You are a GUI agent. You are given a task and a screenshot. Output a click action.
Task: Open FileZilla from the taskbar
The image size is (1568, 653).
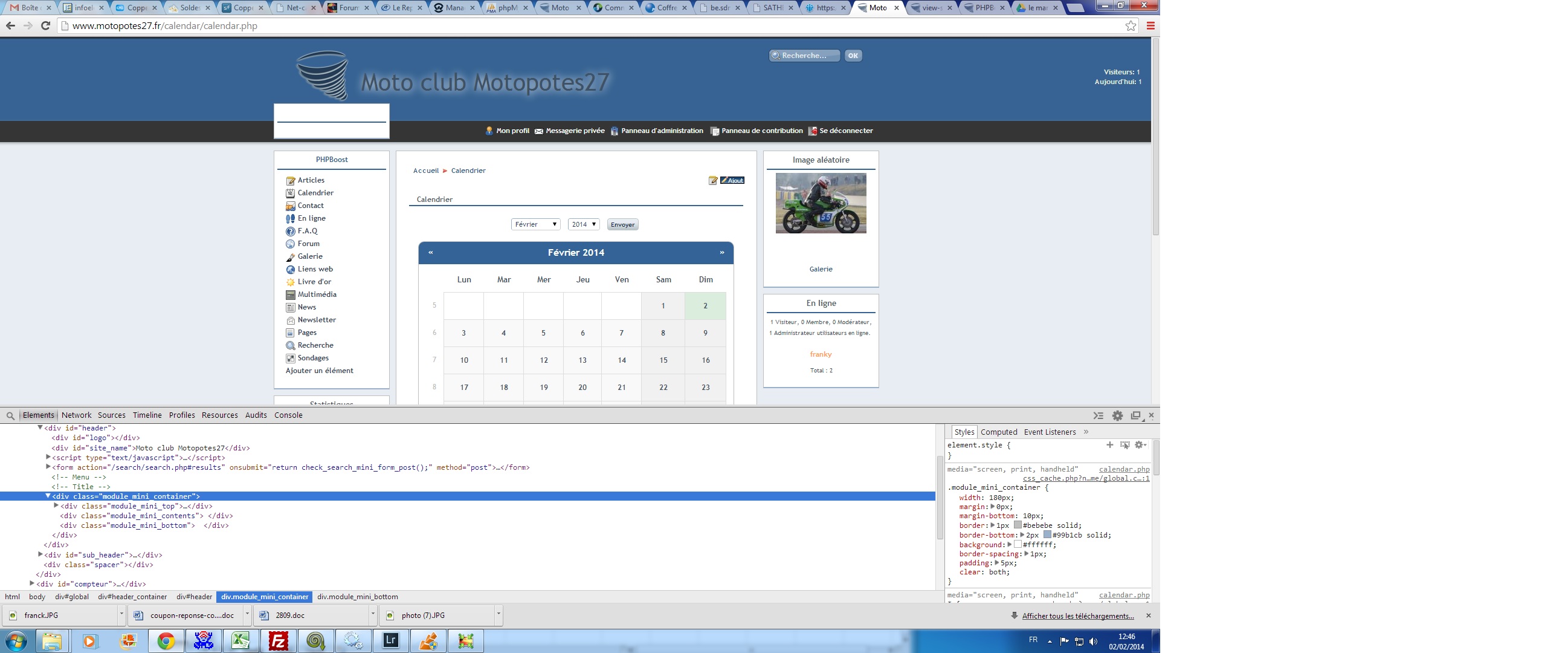278,641
